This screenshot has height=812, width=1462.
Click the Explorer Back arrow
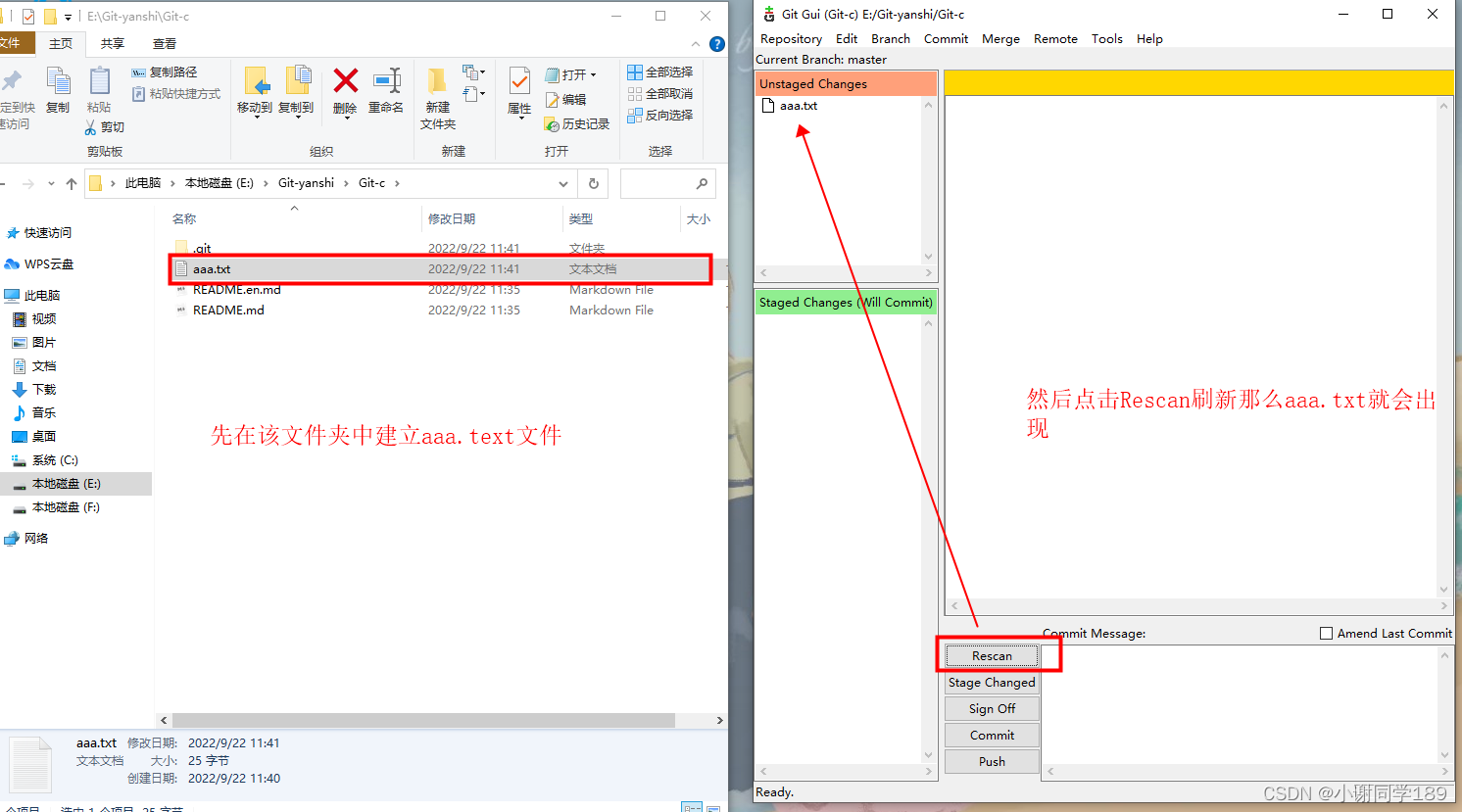click(3, 184)
